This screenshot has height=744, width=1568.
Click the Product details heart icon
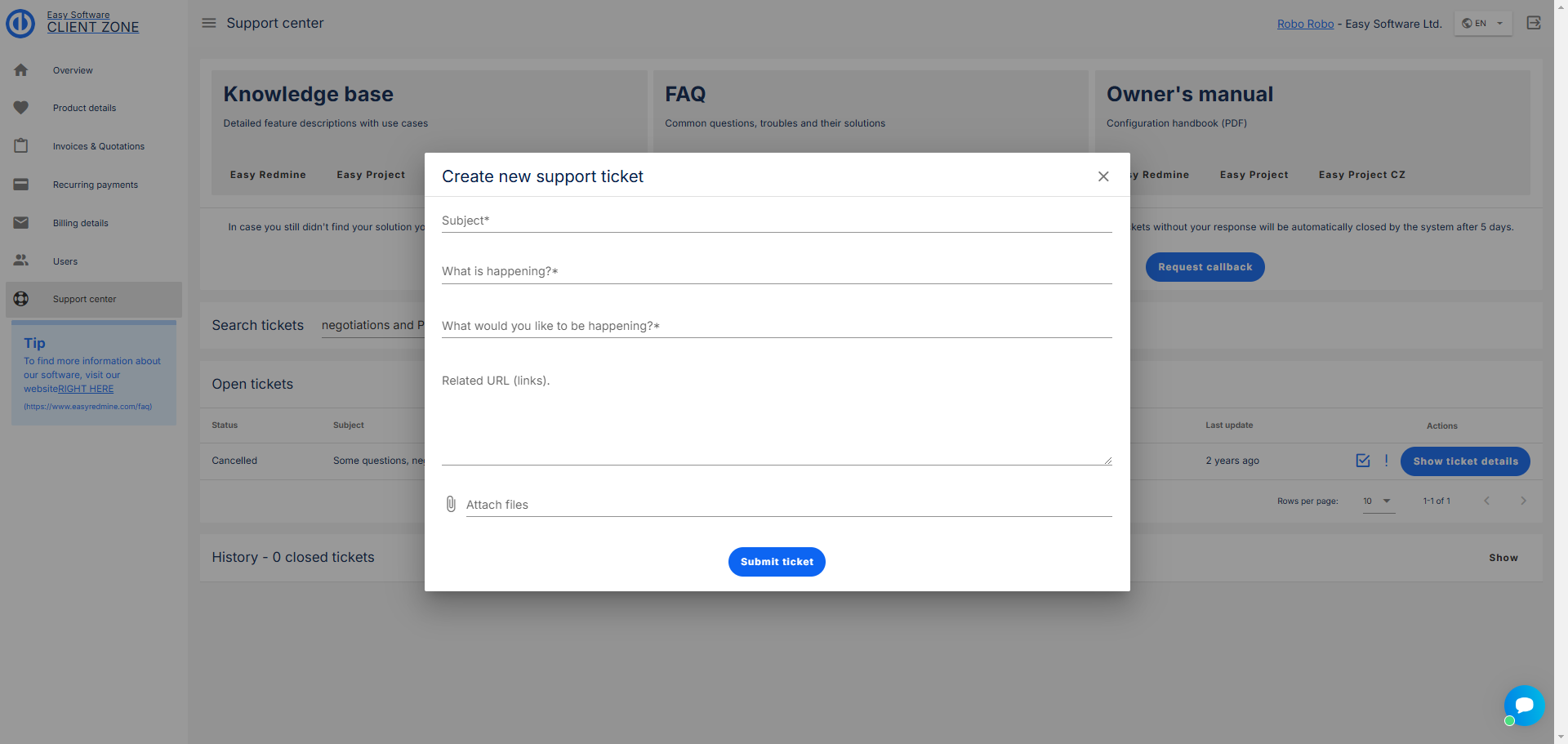pyautogui.click(x=21, y=108)
